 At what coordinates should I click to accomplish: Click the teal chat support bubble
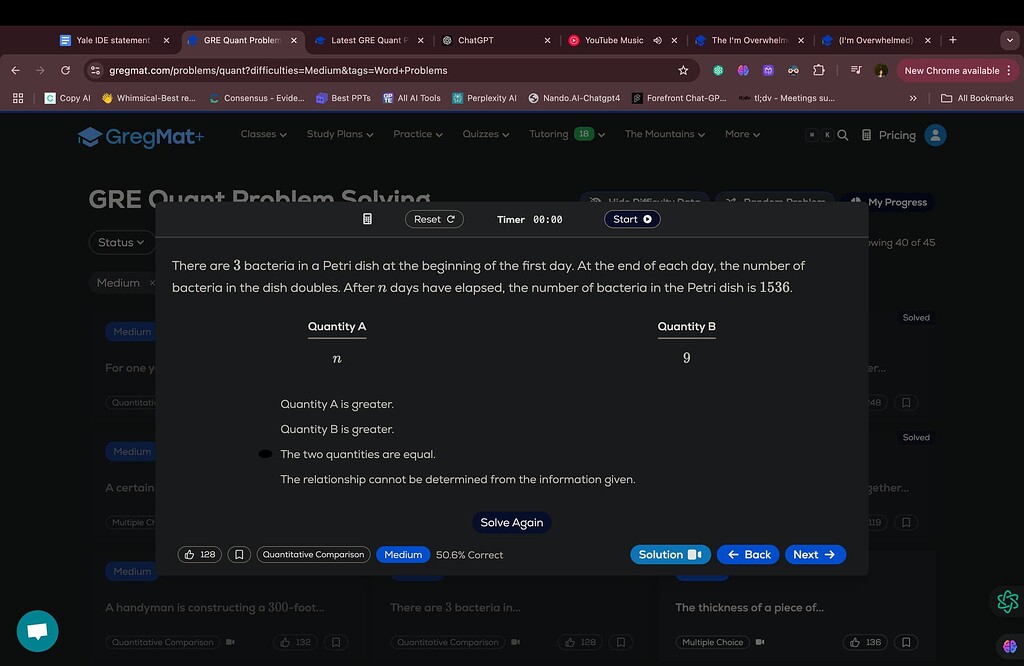tap(38, 631)
